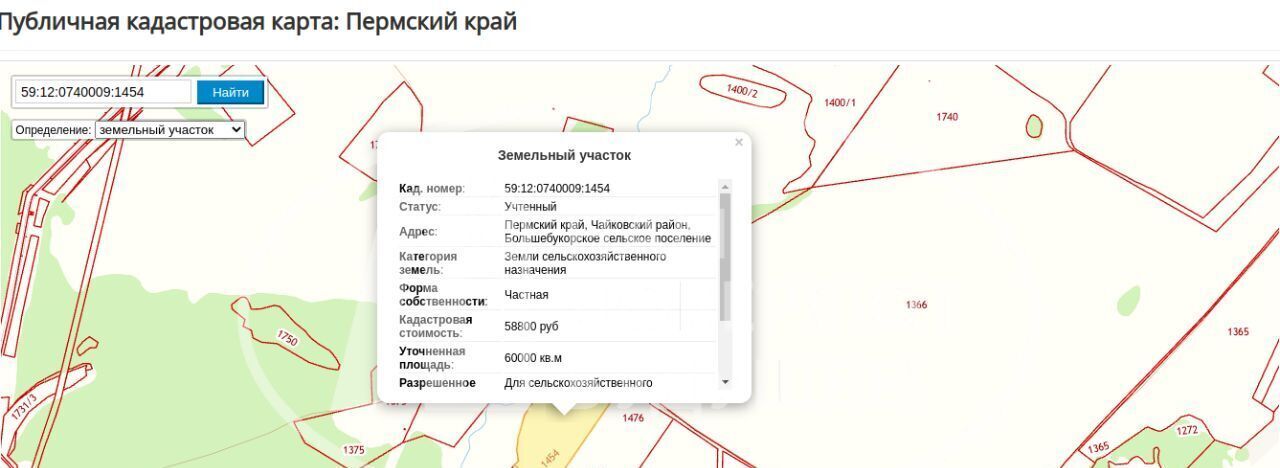Screen dimensions: 1280x468
Task: Click cadastral number value 59:12:0740009:1454 in popup
Action: 557,188
